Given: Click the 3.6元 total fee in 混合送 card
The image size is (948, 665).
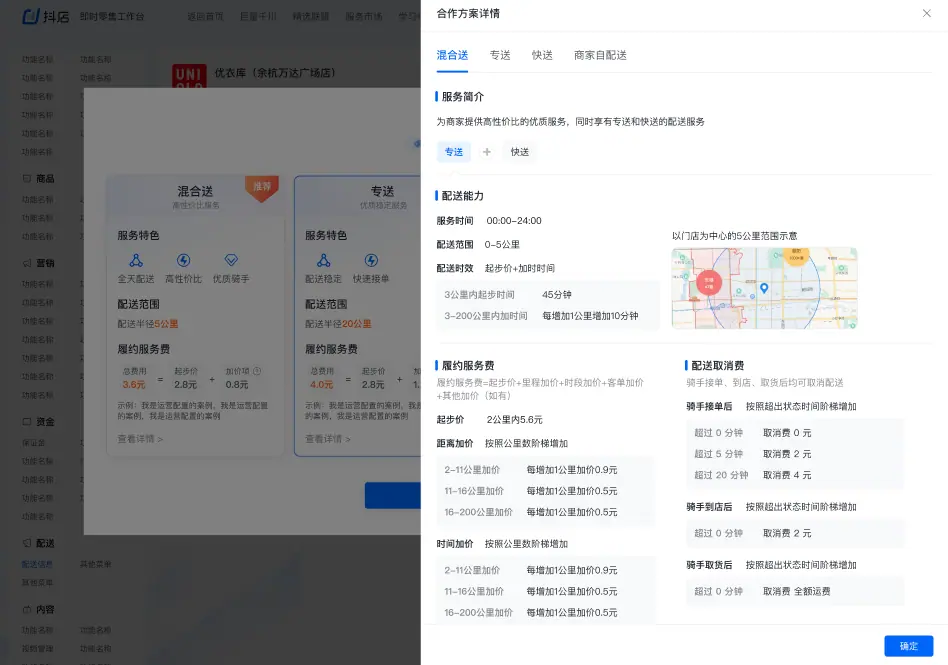Looking at the screenshot, I should pos(134,384).
